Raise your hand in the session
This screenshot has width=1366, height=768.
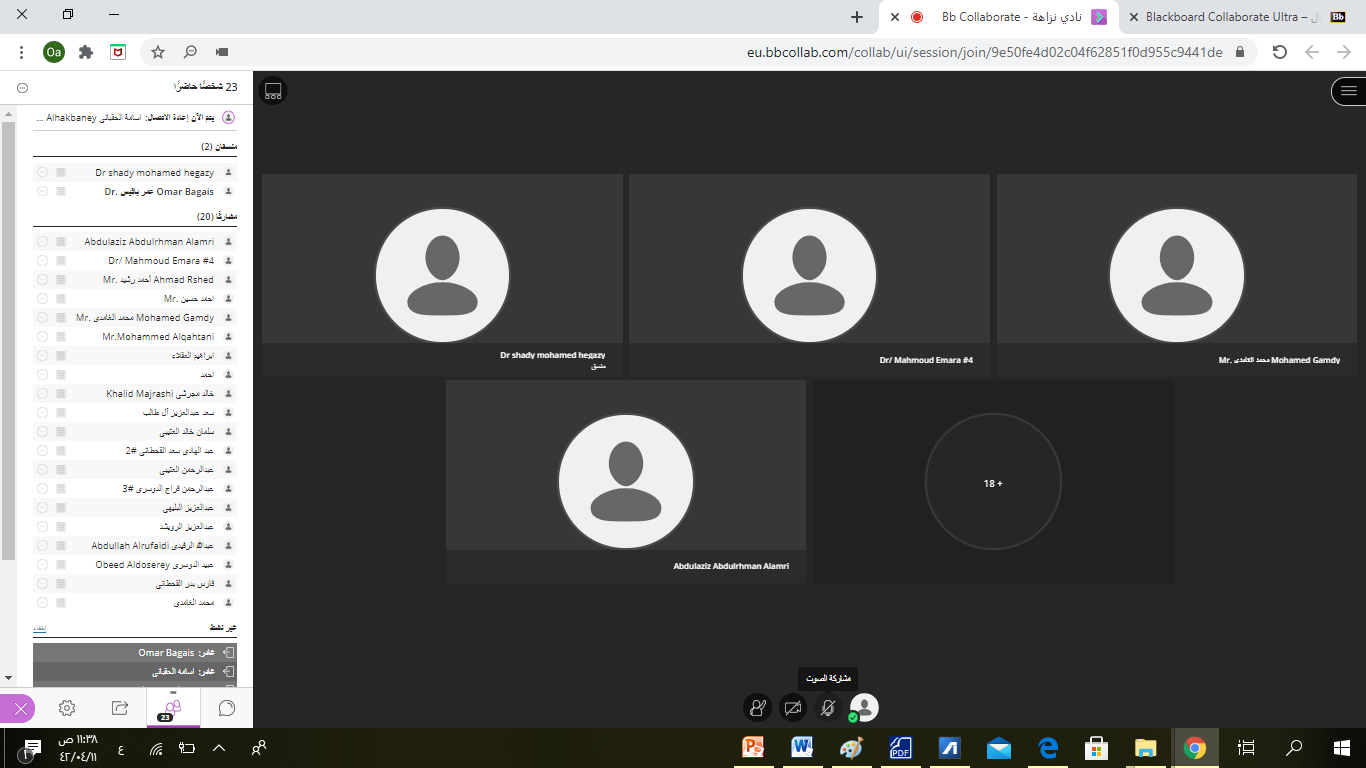(x=758, y=708)
